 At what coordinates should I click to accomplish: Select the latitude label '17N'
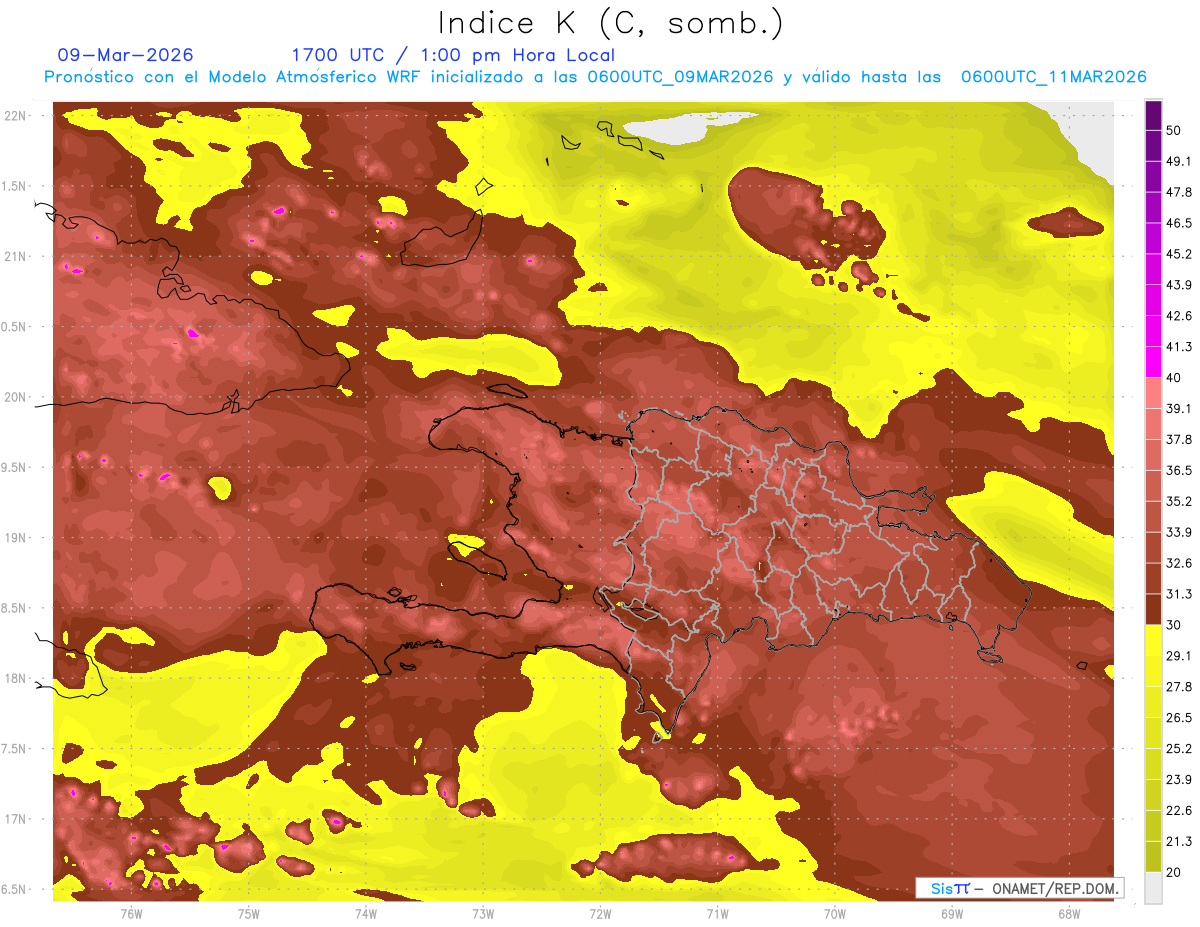[x=15, y=820]
